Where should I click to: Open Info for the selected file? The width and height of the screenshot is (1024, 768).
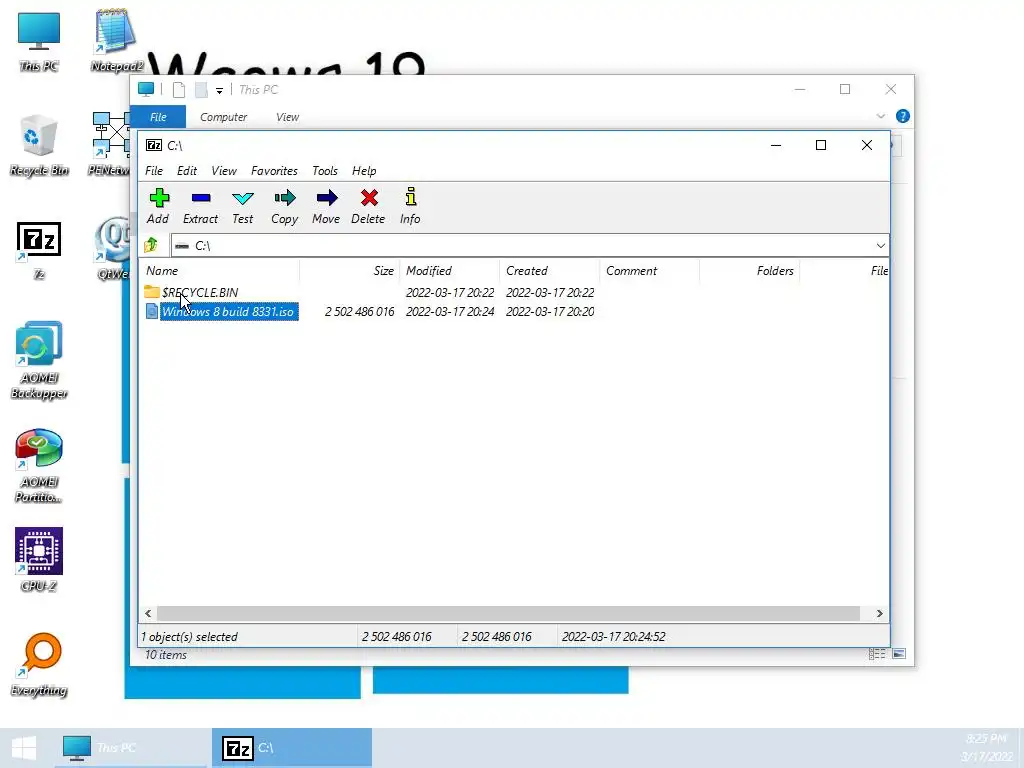pyautogui.click(x=410, y=206)
